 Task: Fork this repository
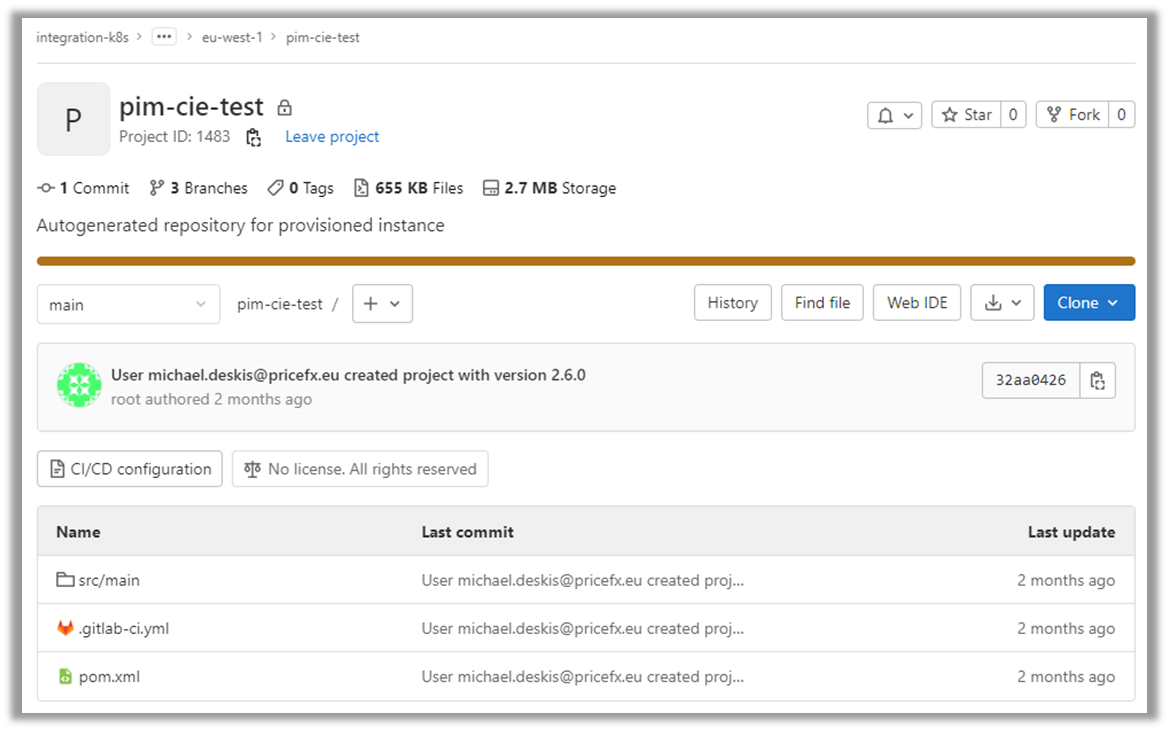[1072, 115]
